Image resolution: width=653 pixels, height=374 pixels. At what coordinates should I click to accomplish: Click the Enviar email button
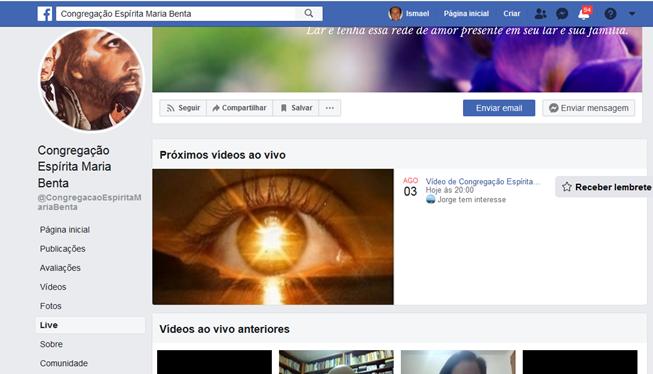499,108
